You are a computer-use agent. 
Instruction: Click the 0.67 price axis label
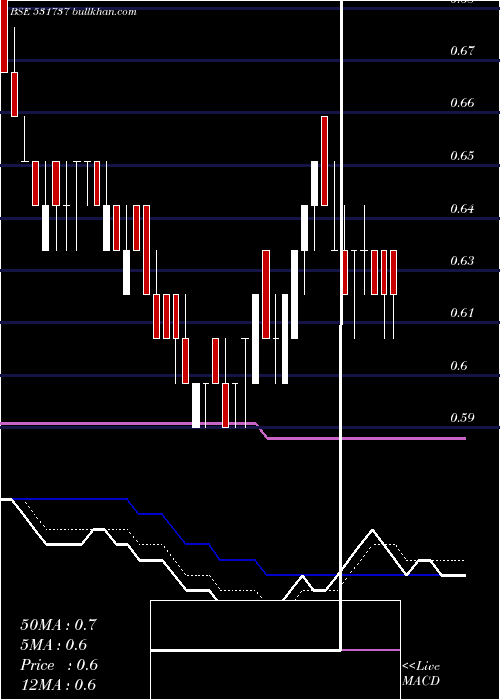tap(462, 50)
